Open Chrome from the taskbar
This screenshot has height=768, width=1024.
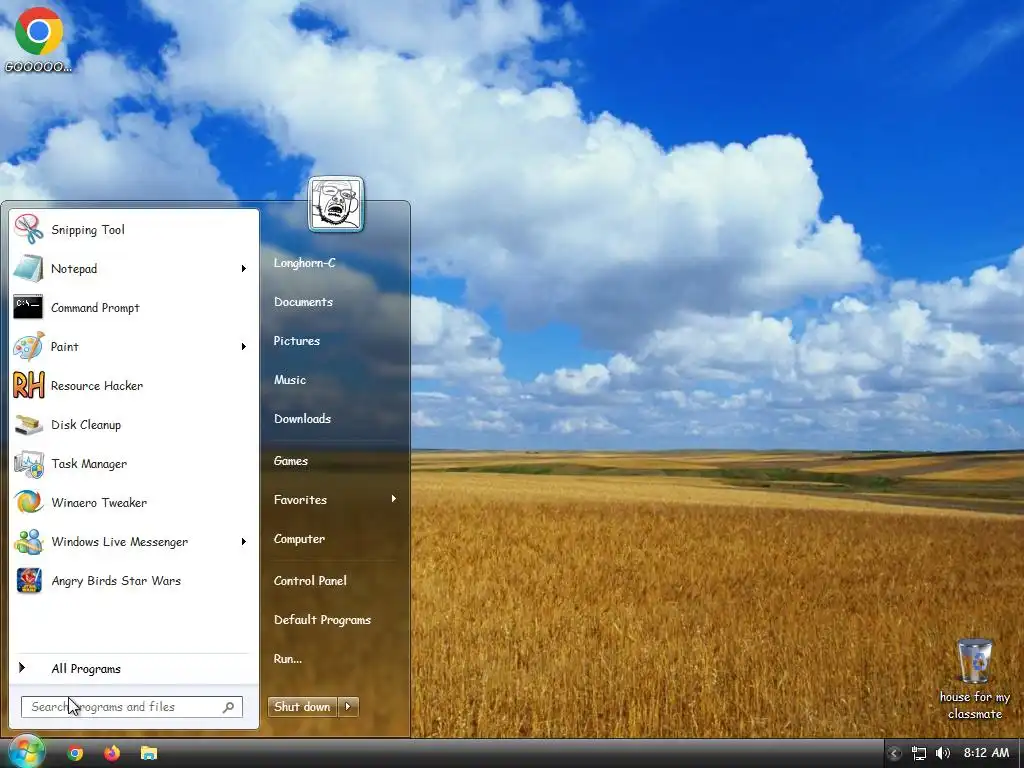pos(75,753)
